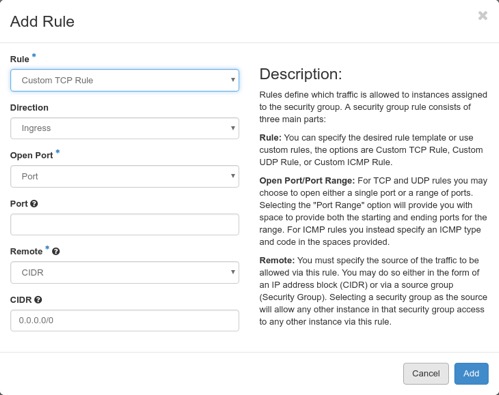Click the Open Port field label
The image size is (499, 395).
(x=32, y=156)
